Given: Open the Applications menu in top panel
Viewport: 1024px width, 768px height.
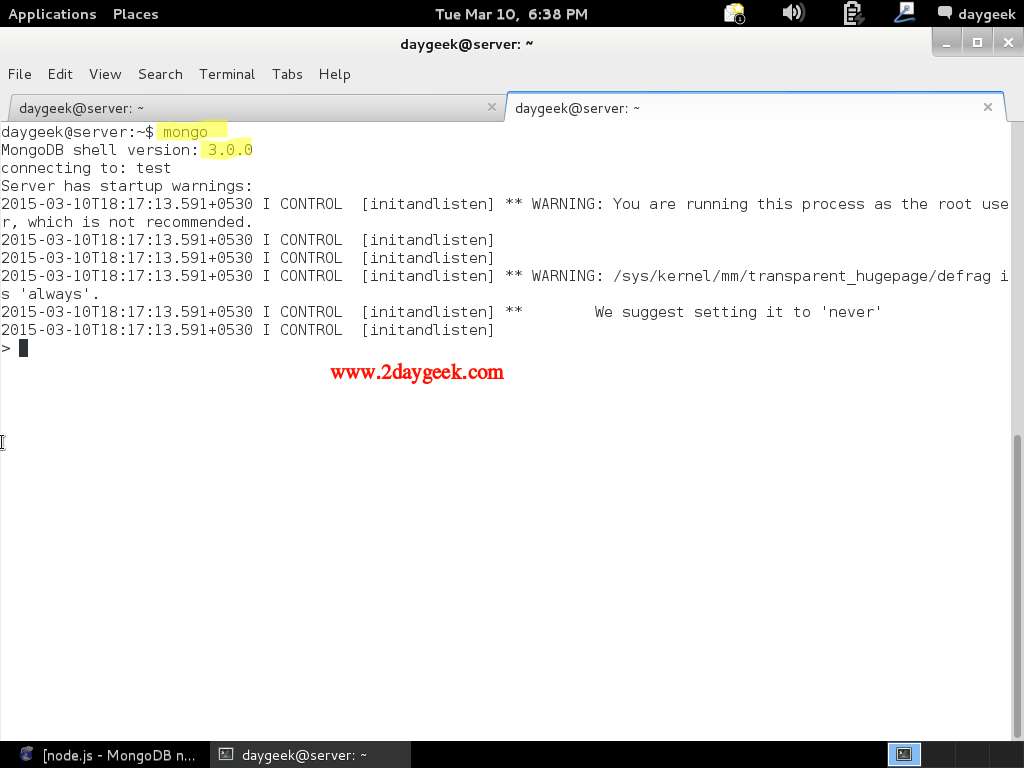Looking at the screenshot, I should click(52, 14).
